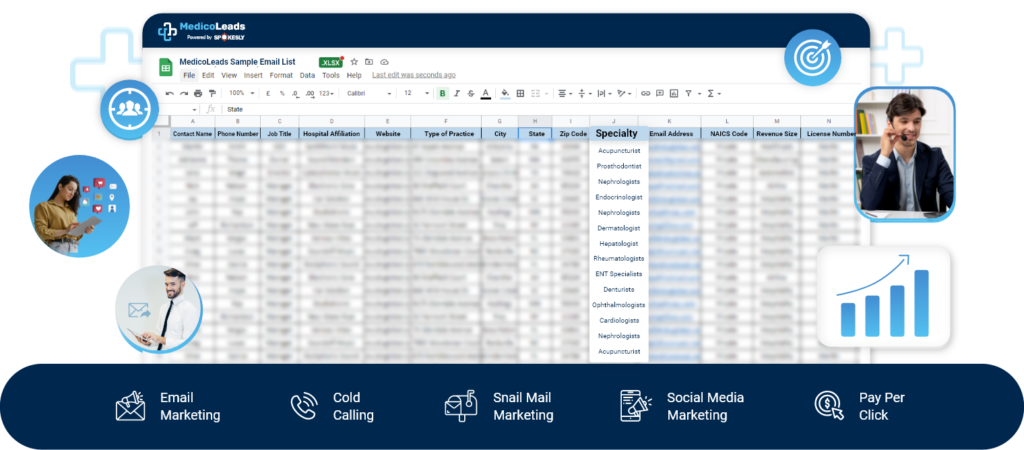Image resolution: width=1024 pixels, height=450 pixels.
Task: Pick a text color
Action: click(485, 93)
